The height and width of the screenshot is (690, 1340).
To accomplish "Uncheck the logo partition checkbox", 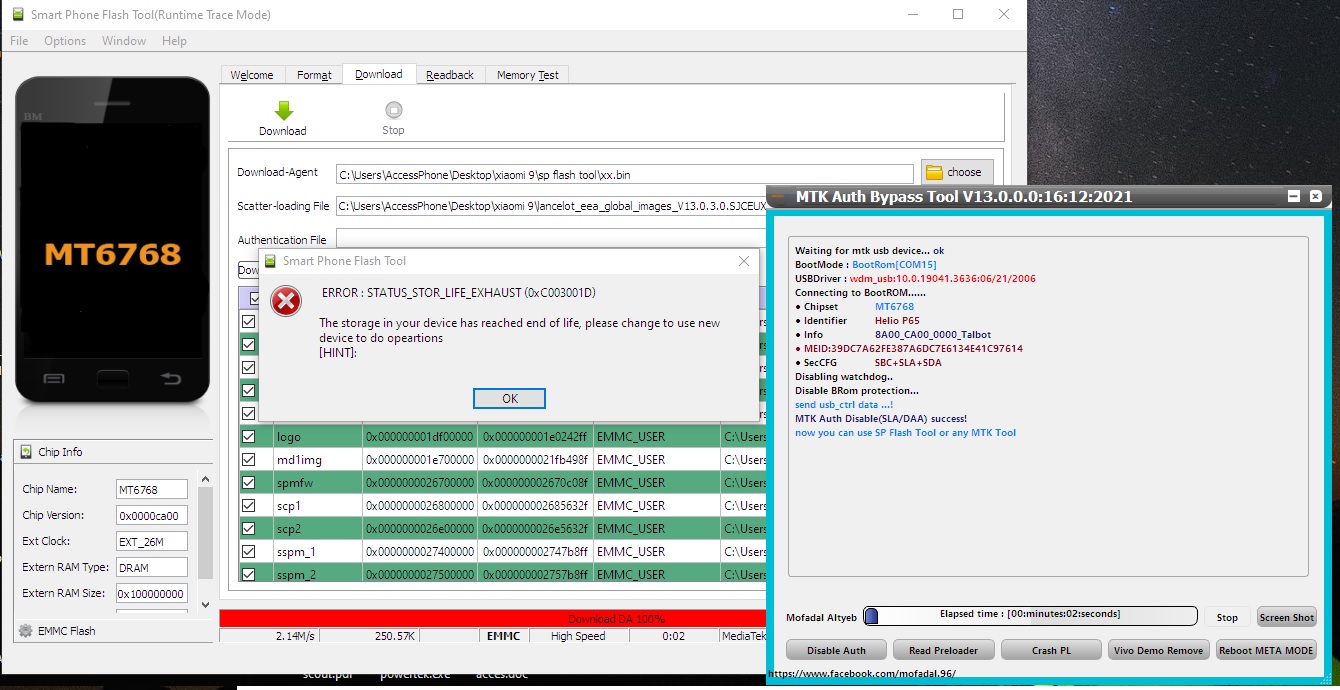I will click(x=249, y=437).
